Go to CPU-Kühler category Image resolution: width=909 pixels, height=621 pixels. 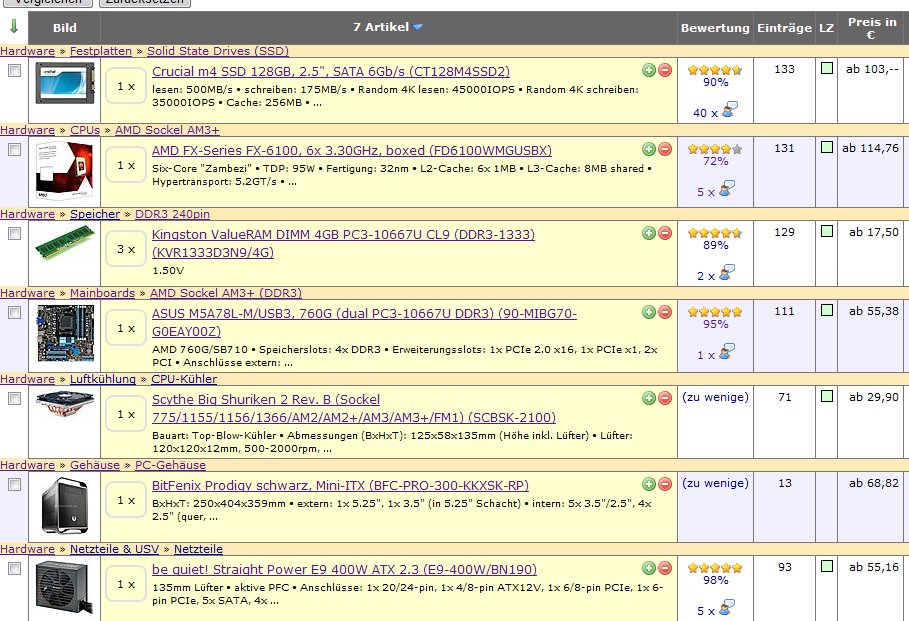(184, 379)
